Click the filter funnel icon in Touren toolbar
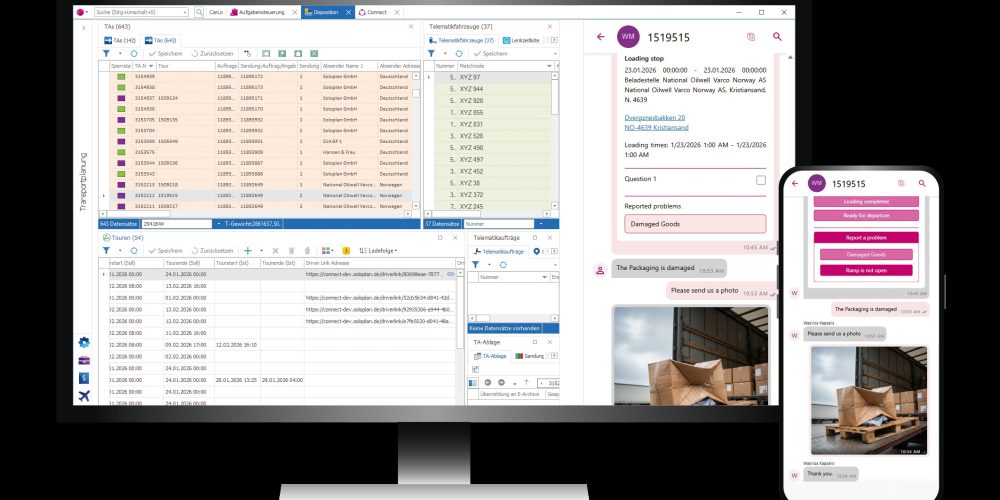 pos(107,250)
